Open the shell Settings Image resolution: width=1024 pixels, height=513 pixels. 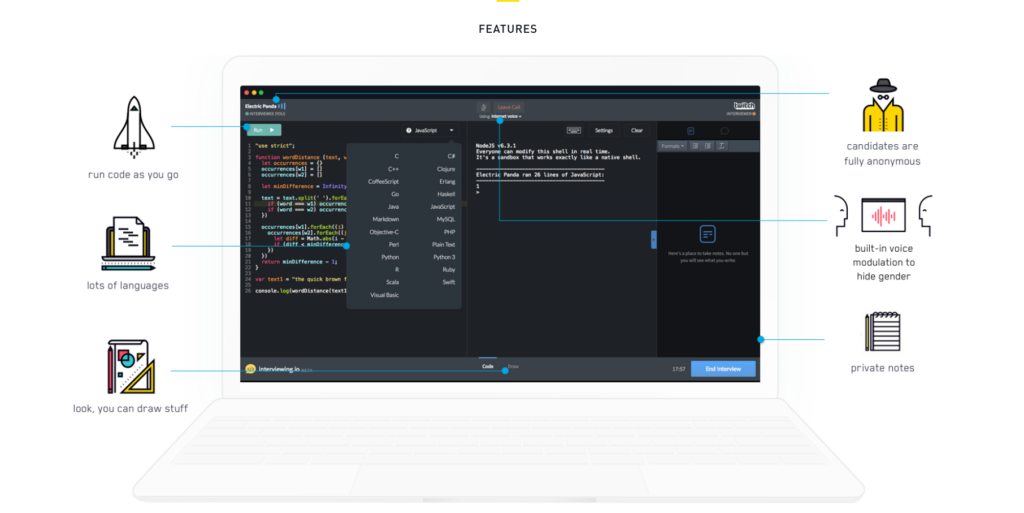pyautogui.click(x=604, y=130)
